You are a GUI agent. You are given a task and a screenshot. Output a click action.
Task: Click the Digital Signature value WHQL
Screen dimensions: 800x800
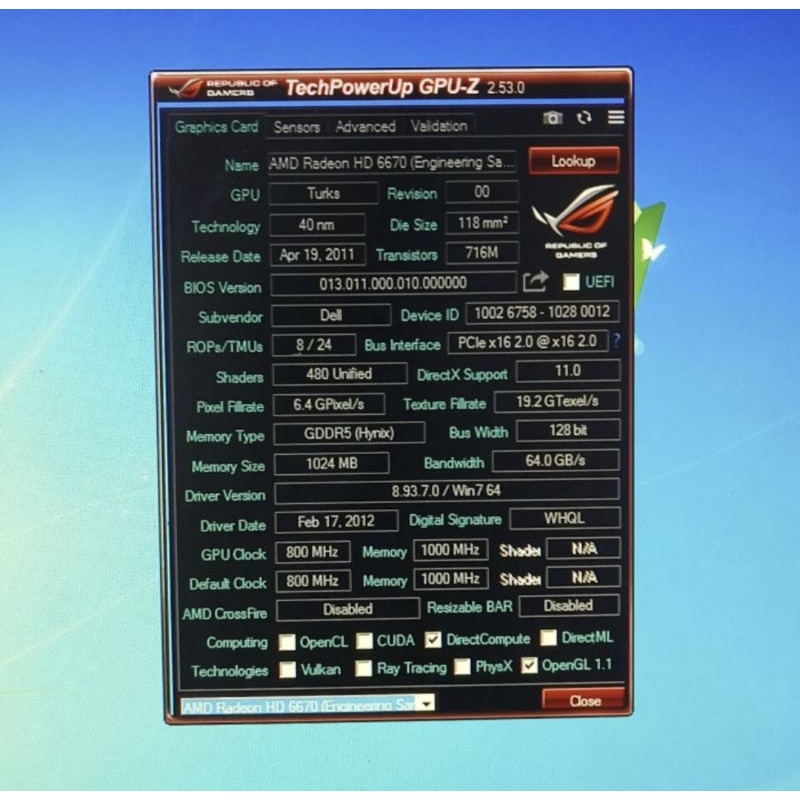point(565,518)
